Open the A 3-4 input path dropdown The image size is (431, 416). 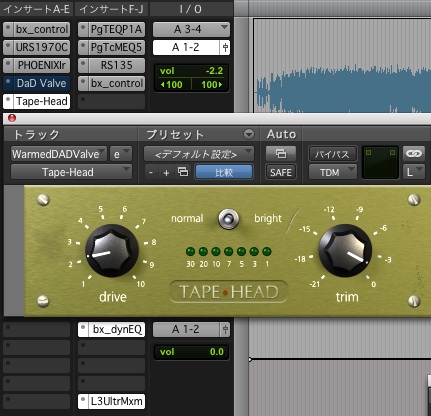(191, 29)
